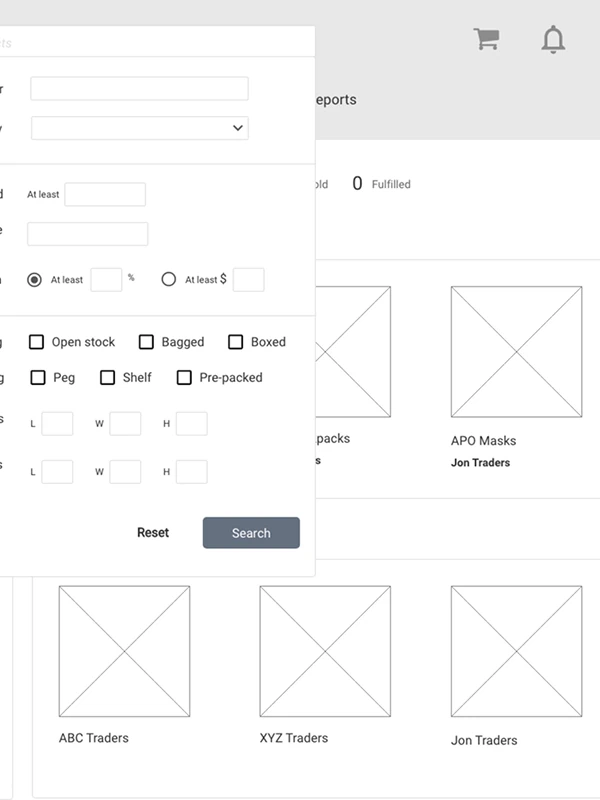Open the APO Masks product thumbnail

click(x=516, y=352)
